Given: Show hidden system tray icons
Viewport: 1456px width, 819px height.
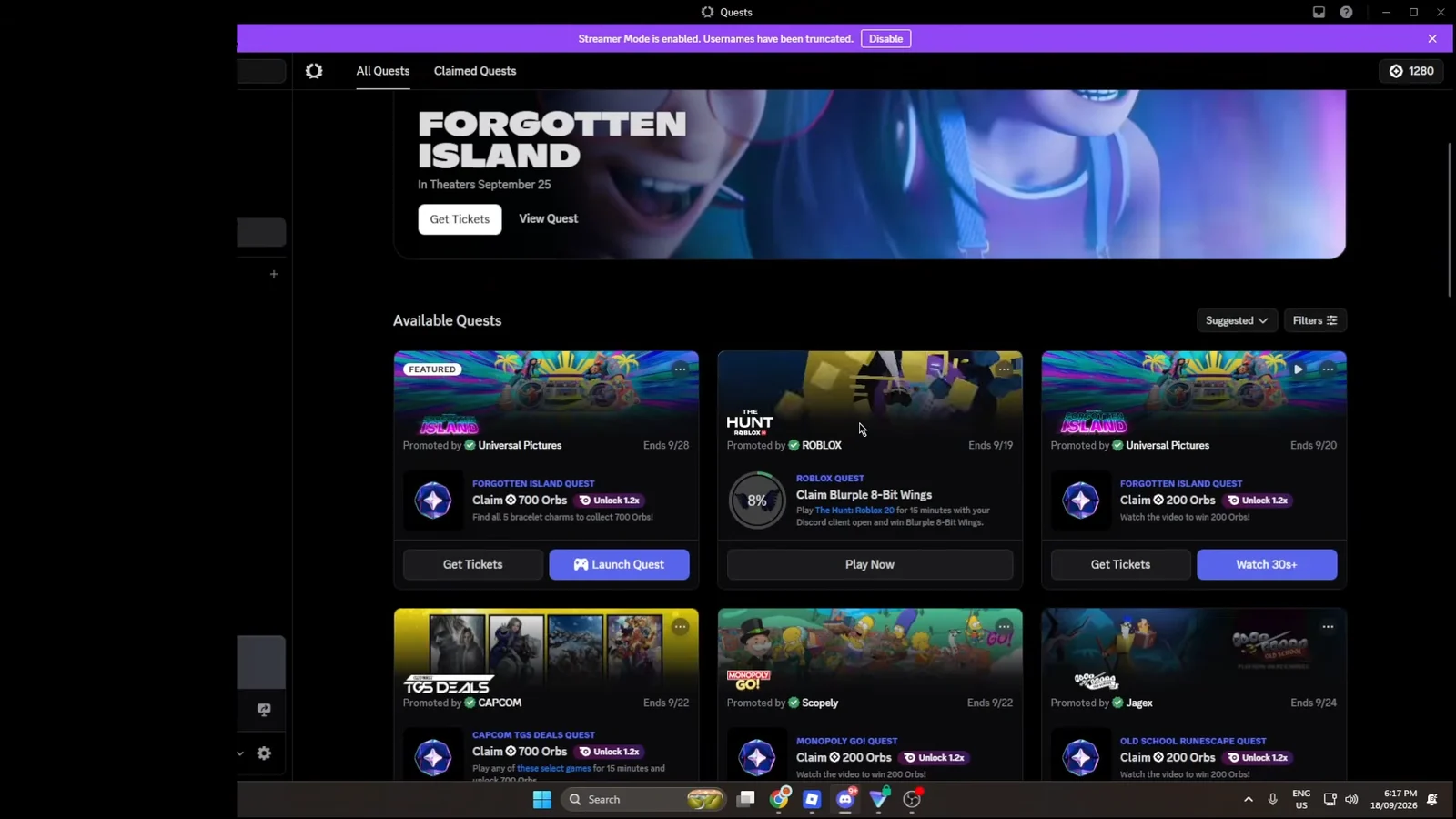Looking at the screenshot, I should [1249, 799].
